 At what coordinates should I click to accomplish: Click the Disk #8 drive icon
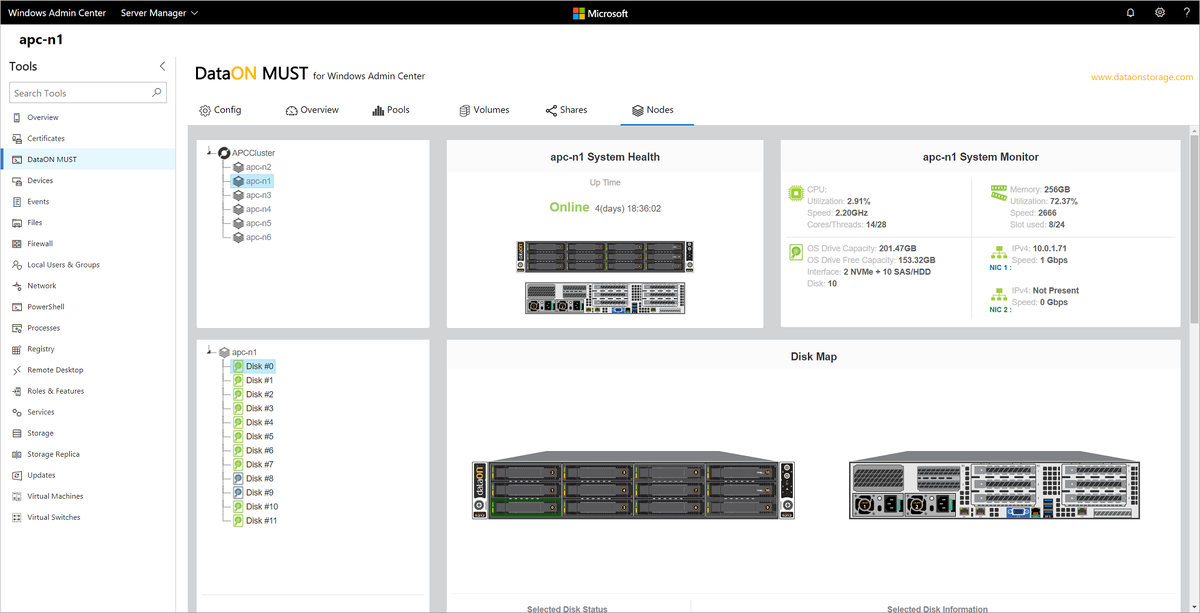point(238,478)
